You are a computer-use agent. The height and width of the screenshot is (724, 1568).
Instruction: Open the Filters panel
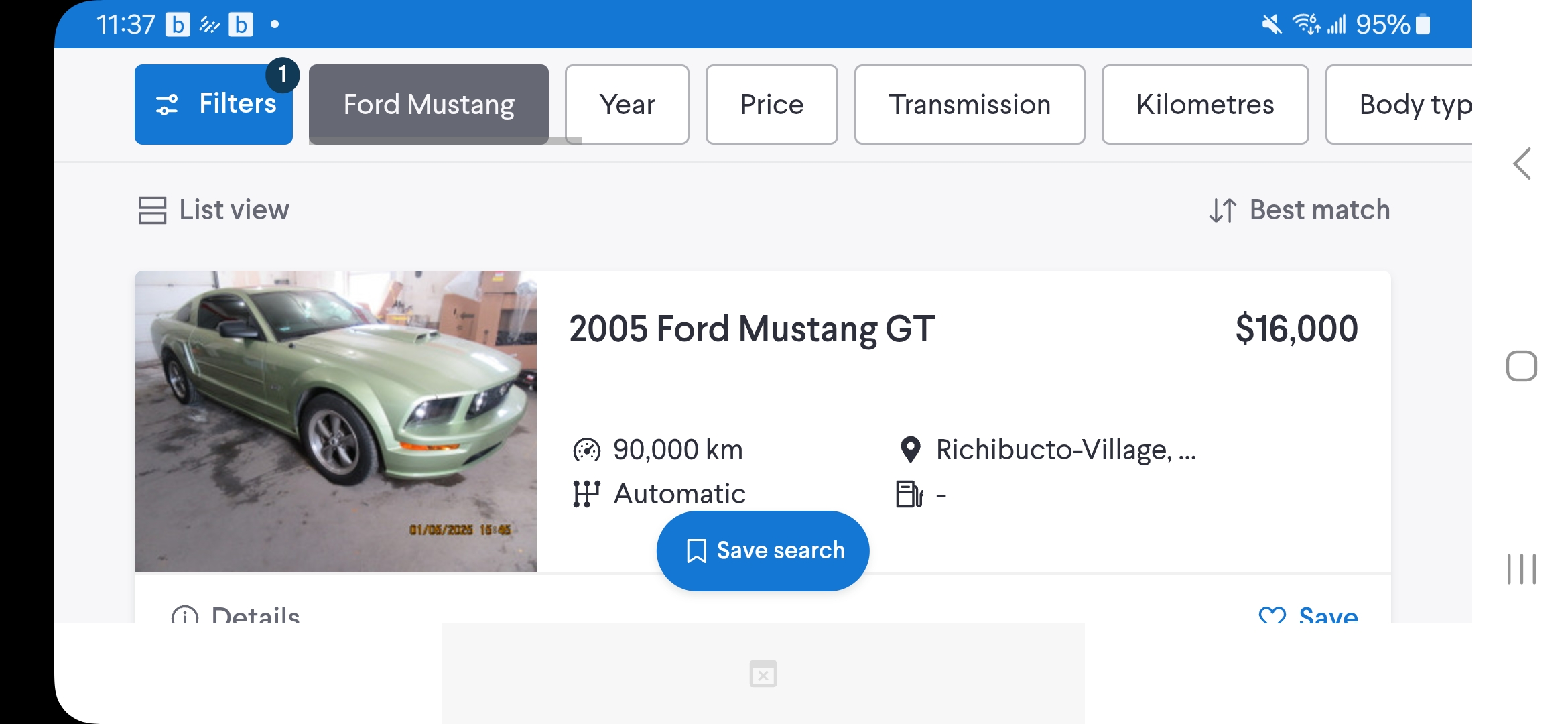pyautogui.click(x=213, y=105)
